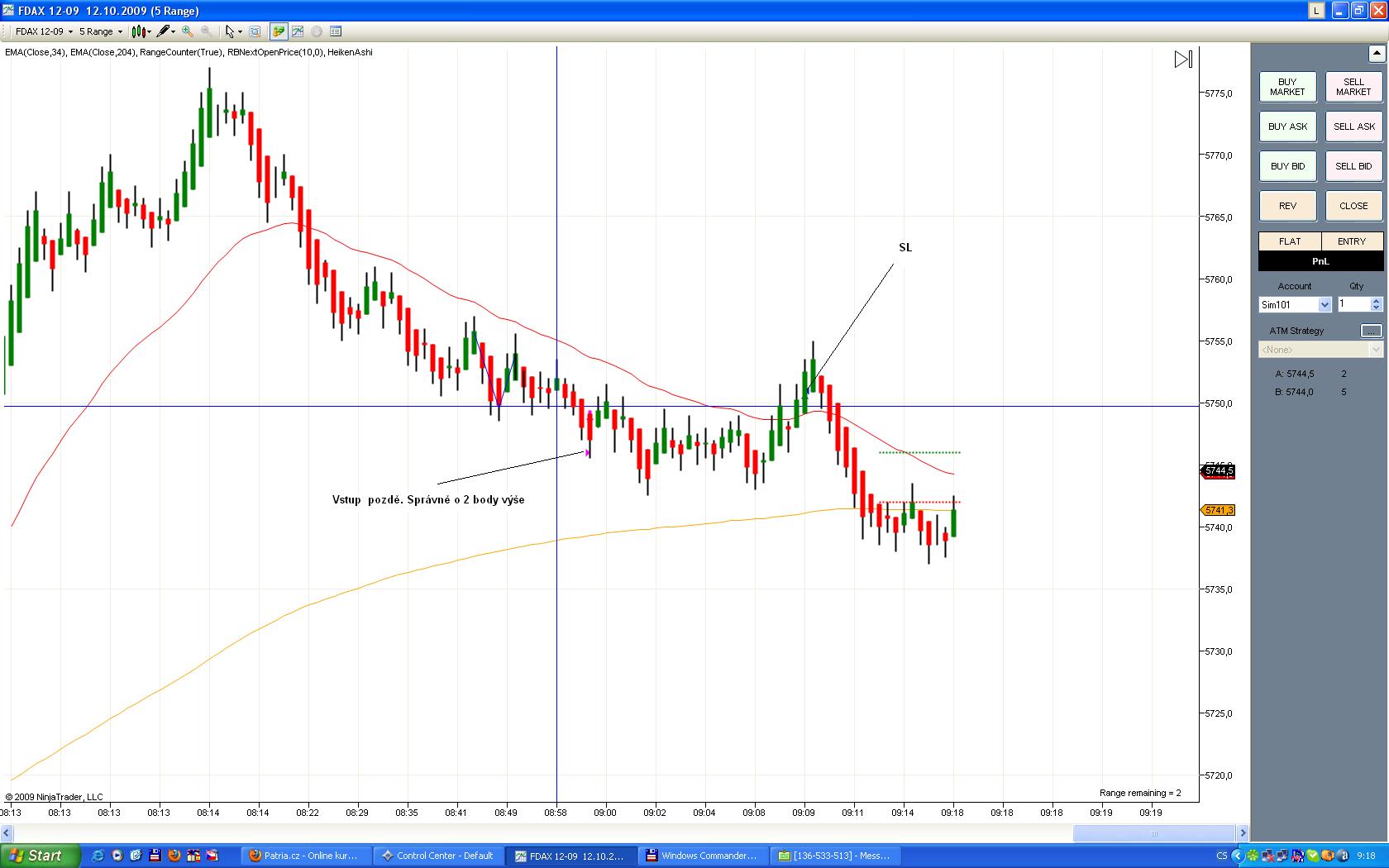Screen dimensions: 1389x868
Task: Collapse the Chart Trader panel arrow
Action: (x=1377, y=54)
